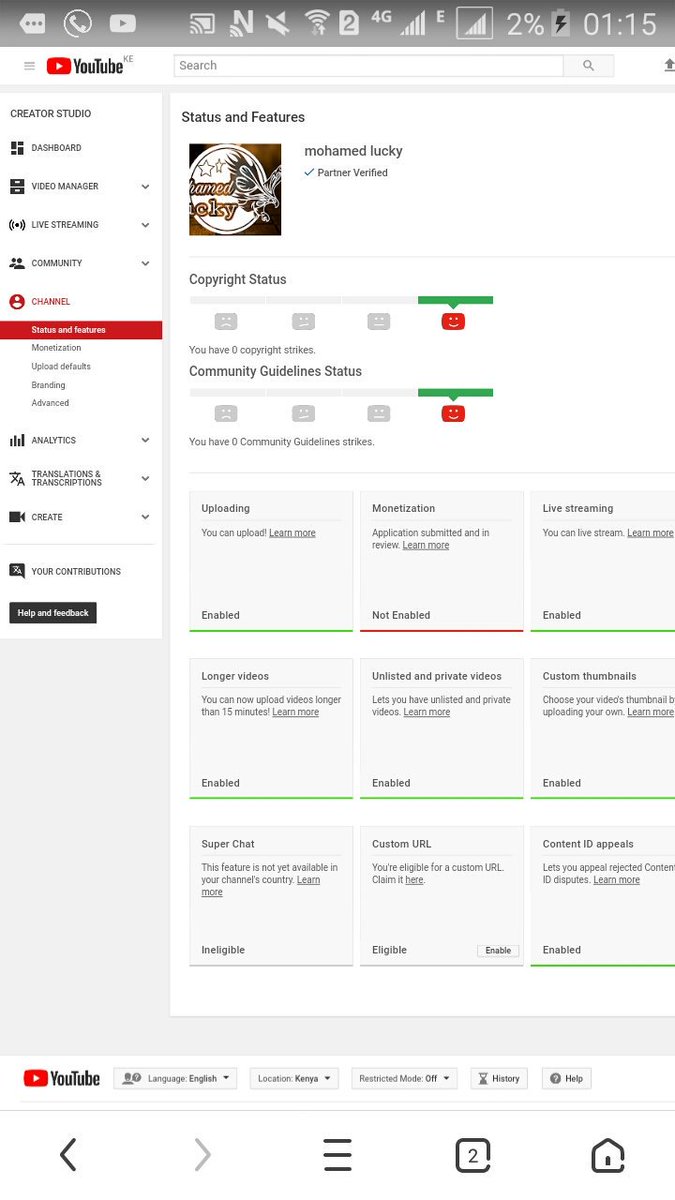Tap the call notification icon in status bar

point(77,22)
